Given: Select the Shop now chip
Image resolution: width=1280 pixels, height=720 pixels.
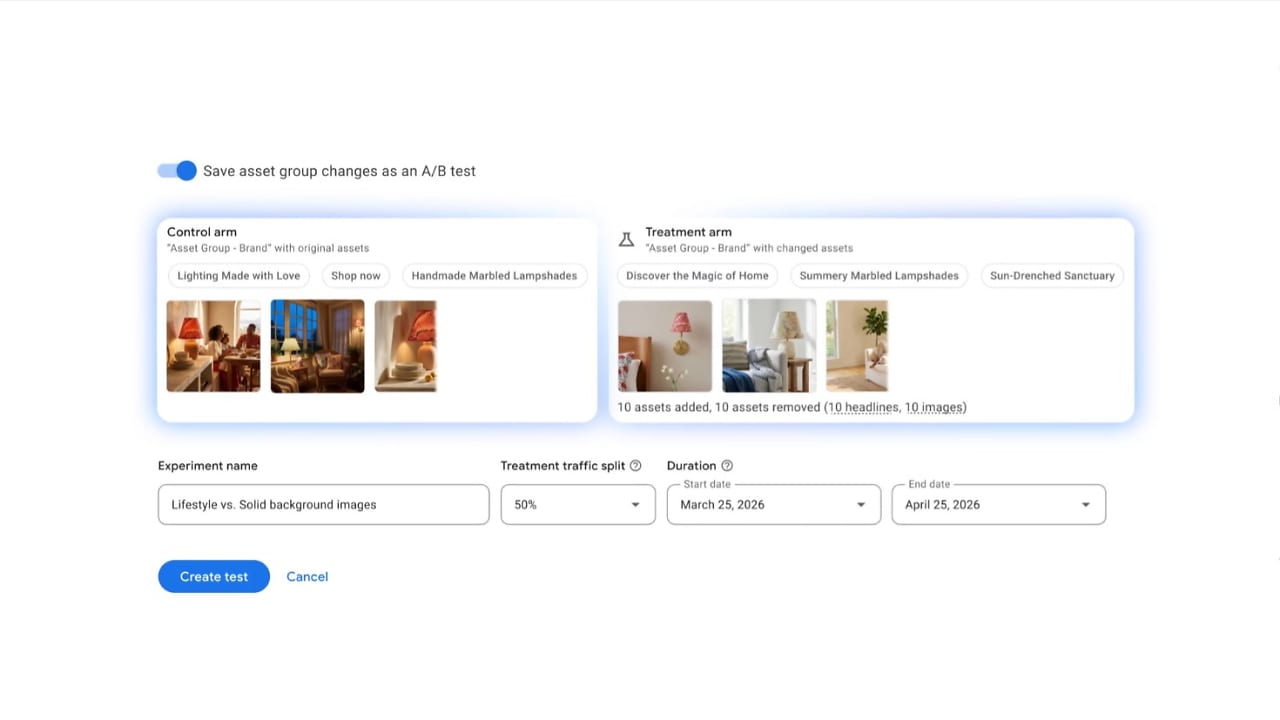Looking at the screenshot, I should (x=356, y=276).
